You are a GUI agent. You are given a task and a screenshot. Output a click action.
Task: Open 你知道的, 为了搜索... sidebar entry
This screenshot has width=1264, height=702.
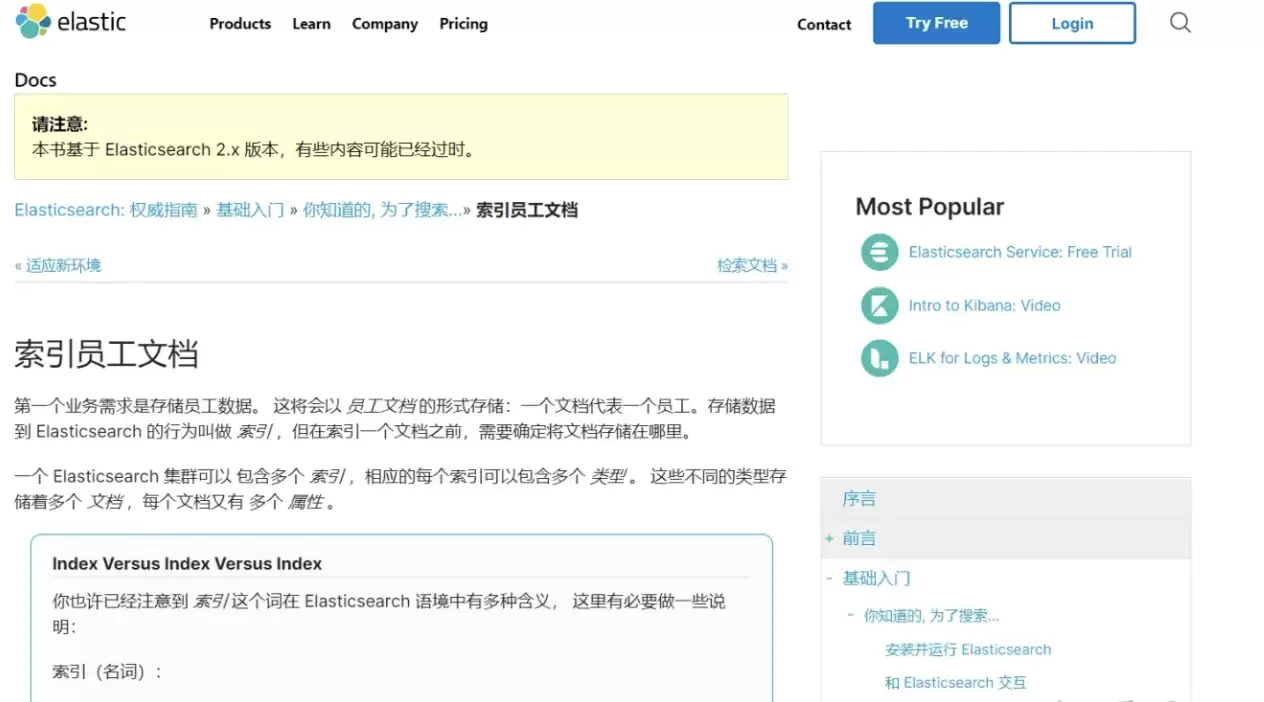[x=931, y=616]
